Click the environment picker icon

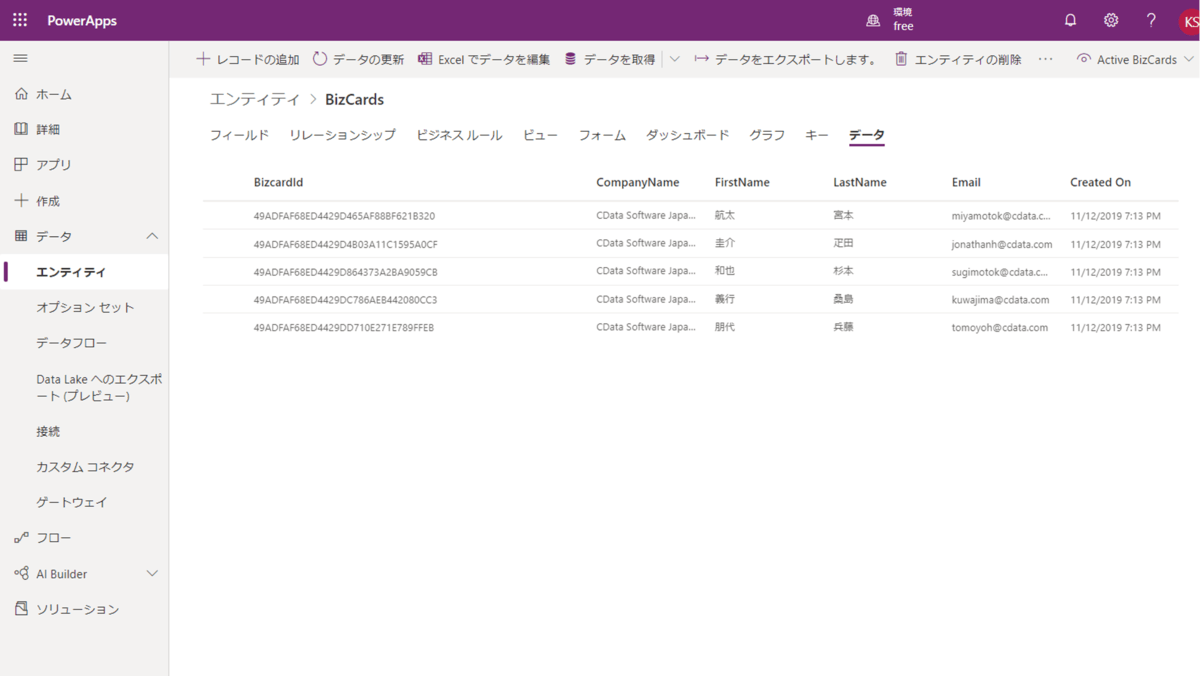[873, 20]
